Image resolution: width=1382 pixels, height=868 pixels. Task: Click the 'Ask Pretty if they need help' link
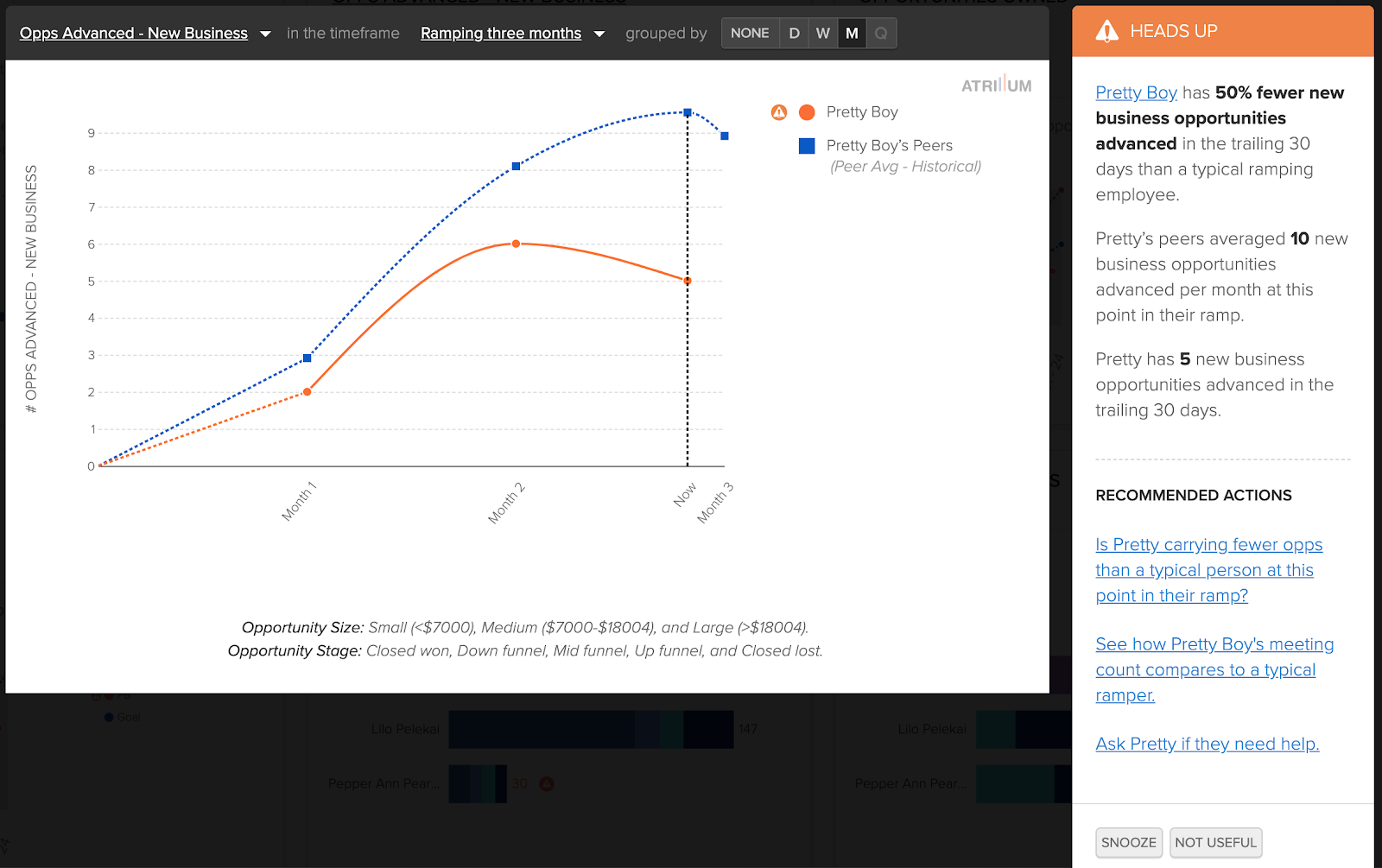click(1208, 744)
